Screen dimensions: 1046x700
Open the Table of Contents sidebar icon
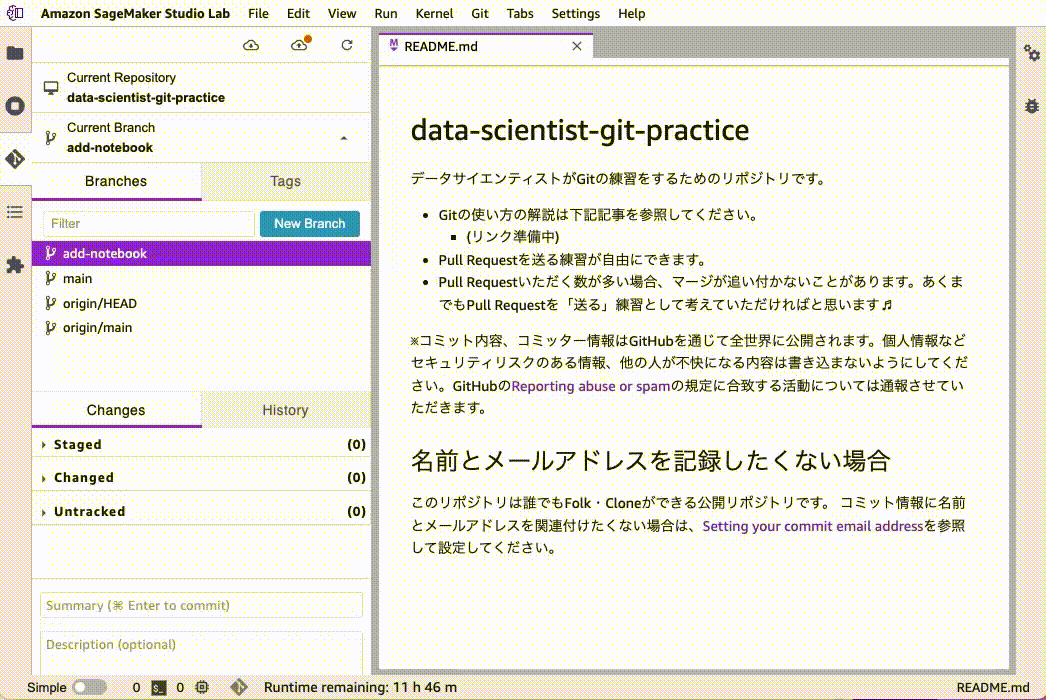point(15,212)
